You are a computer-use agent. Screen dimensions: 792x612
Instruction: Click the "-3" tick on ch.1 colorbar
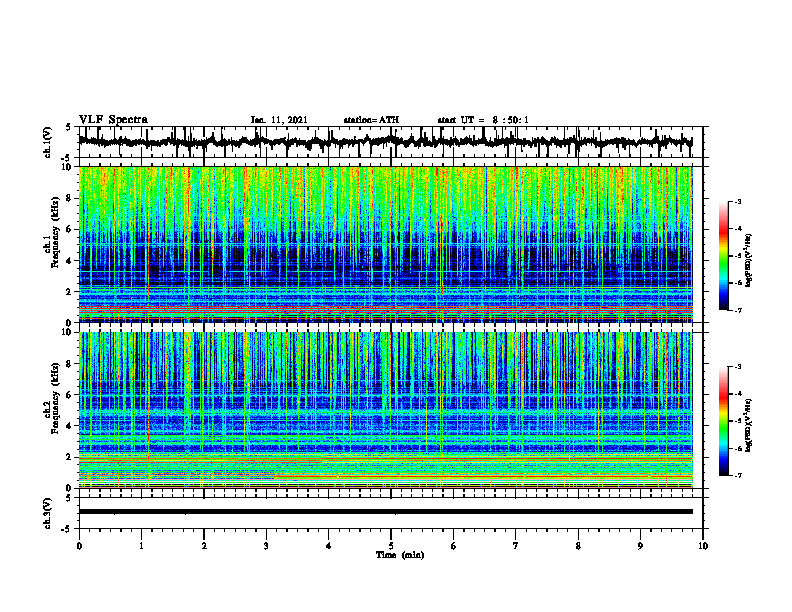pos(737,201)
